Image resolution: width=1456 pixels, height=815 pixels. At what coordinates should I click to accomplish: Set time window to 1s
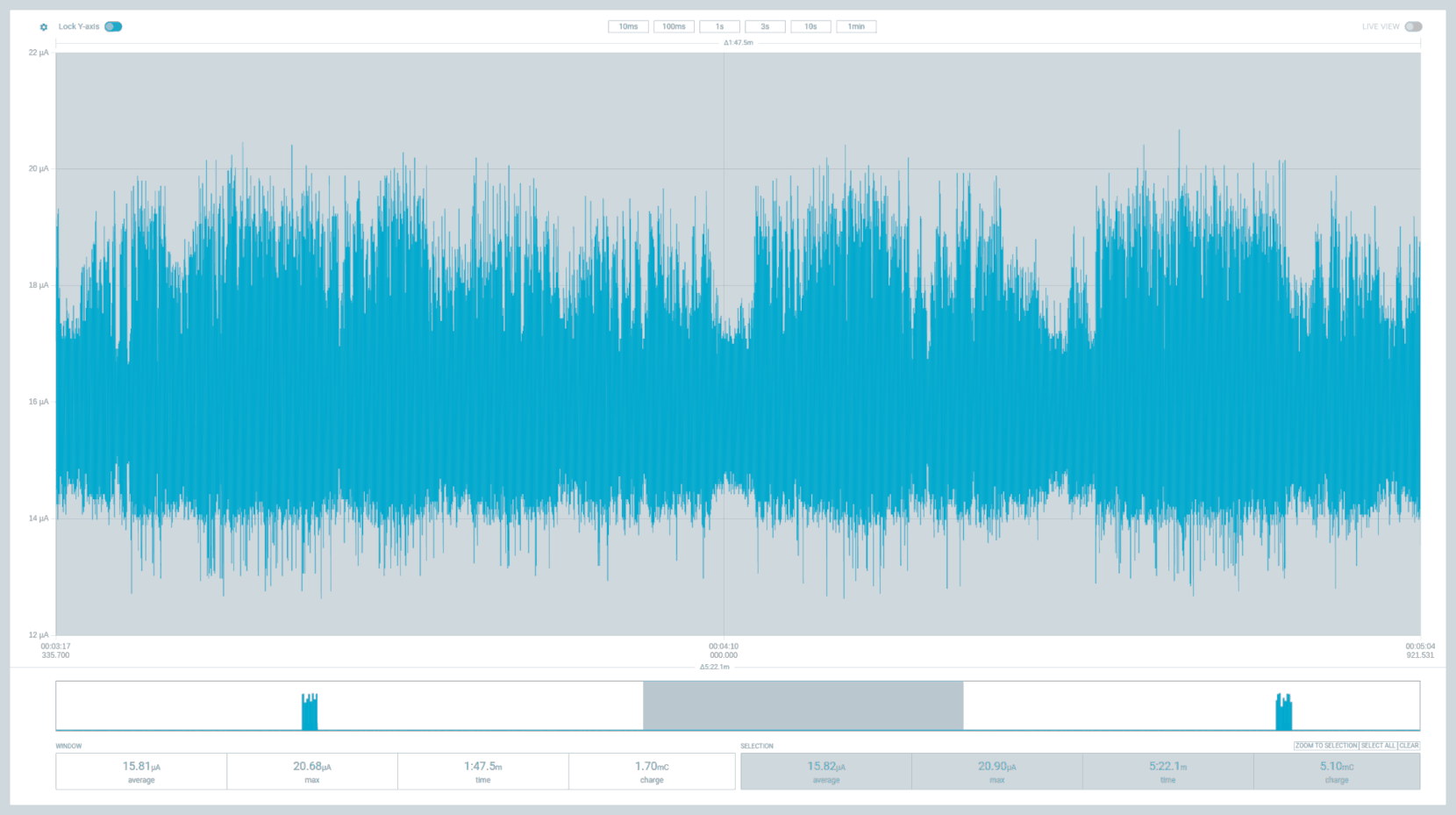pyautogui.click(x=719, y=26)
